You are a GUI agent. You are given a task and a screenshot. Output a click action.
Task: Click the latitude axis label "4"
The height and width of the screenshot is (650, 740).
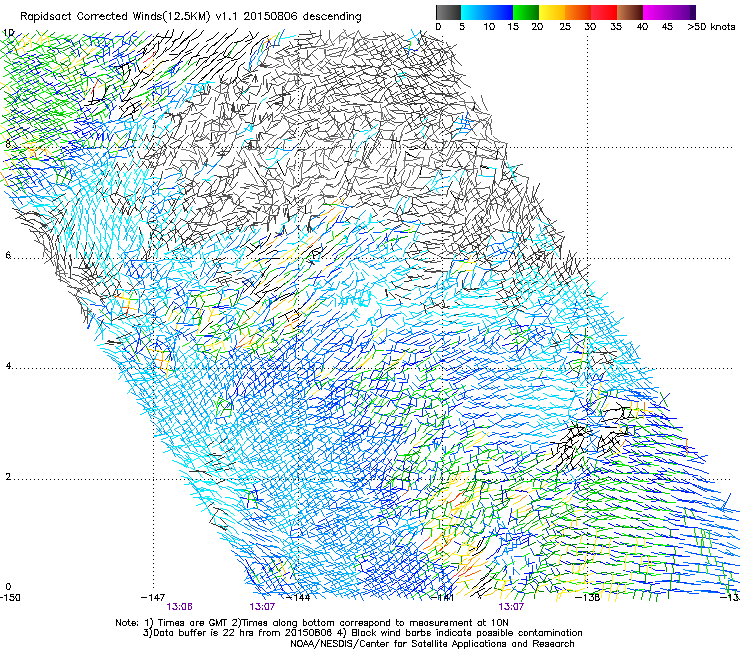tap(8, 366)
